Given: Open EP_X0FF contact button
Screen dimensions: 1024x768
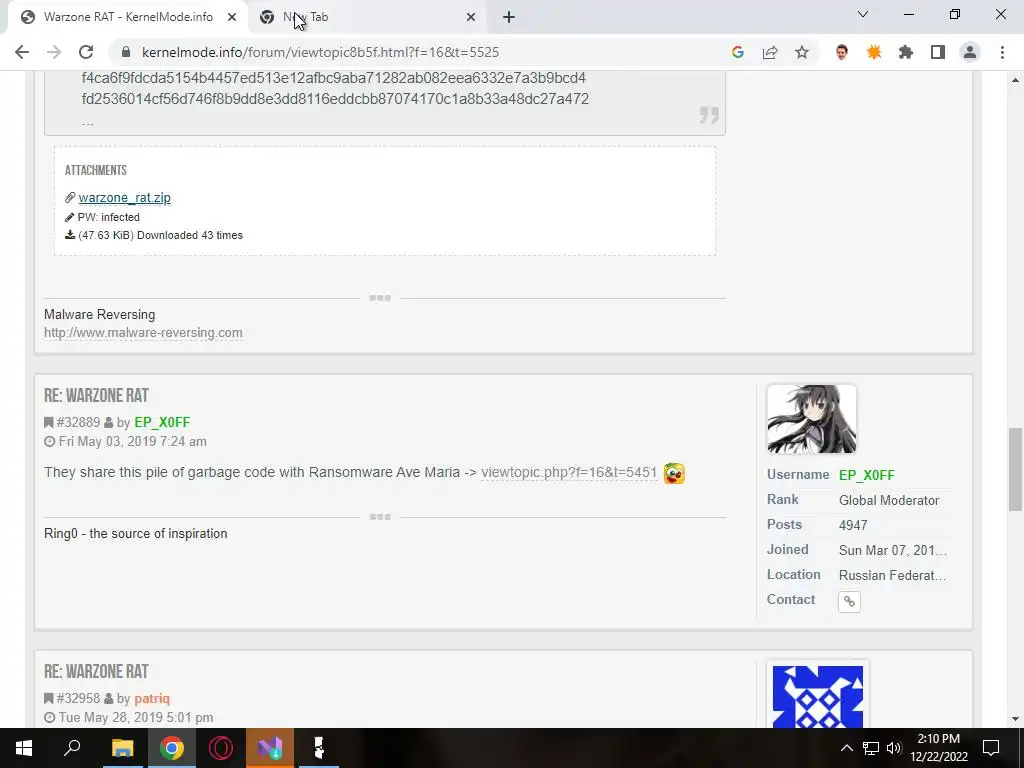Looking at the screenshot, I should pos(849,601).
